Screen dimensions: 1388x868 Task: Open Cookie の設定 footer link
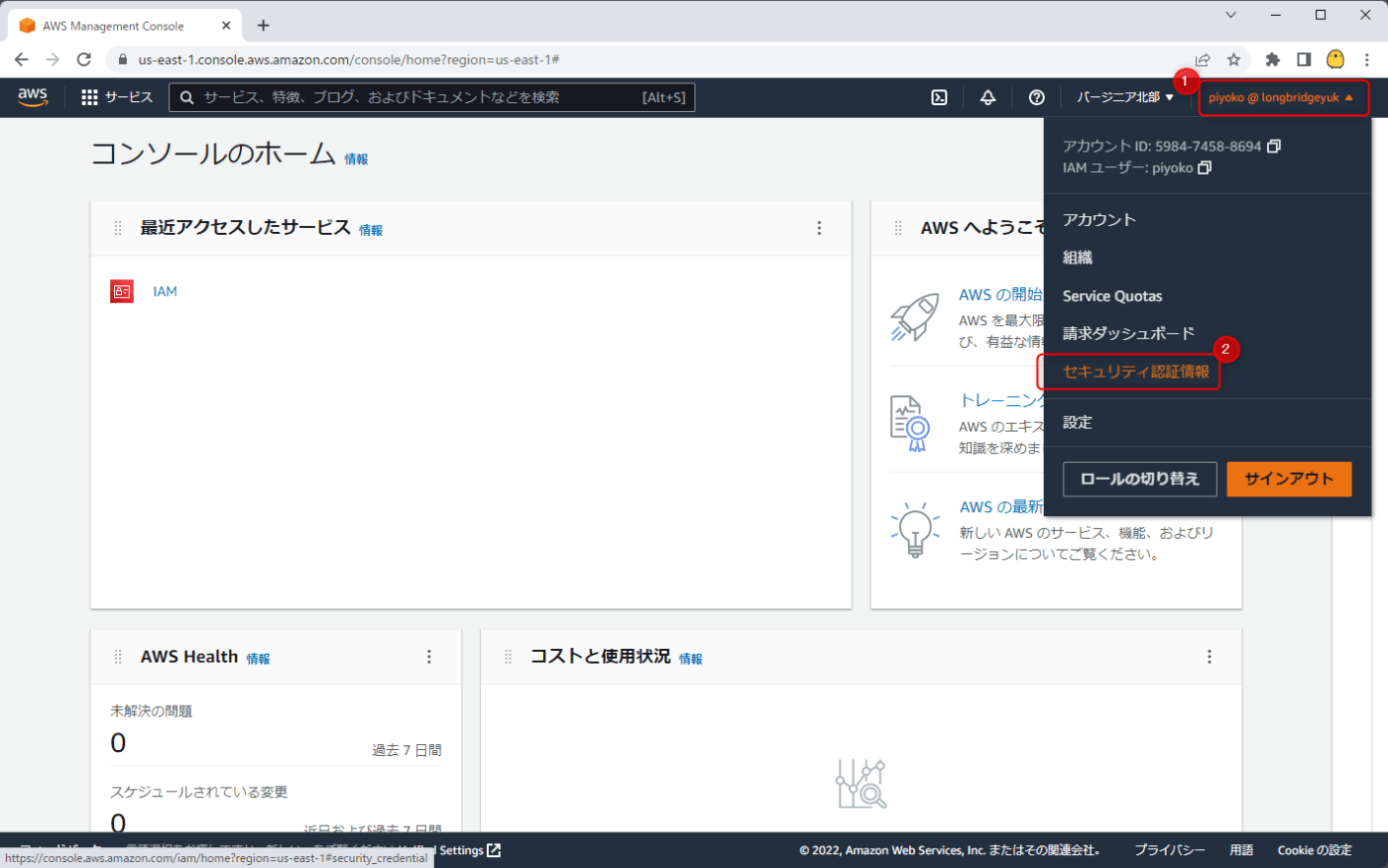1315,850
